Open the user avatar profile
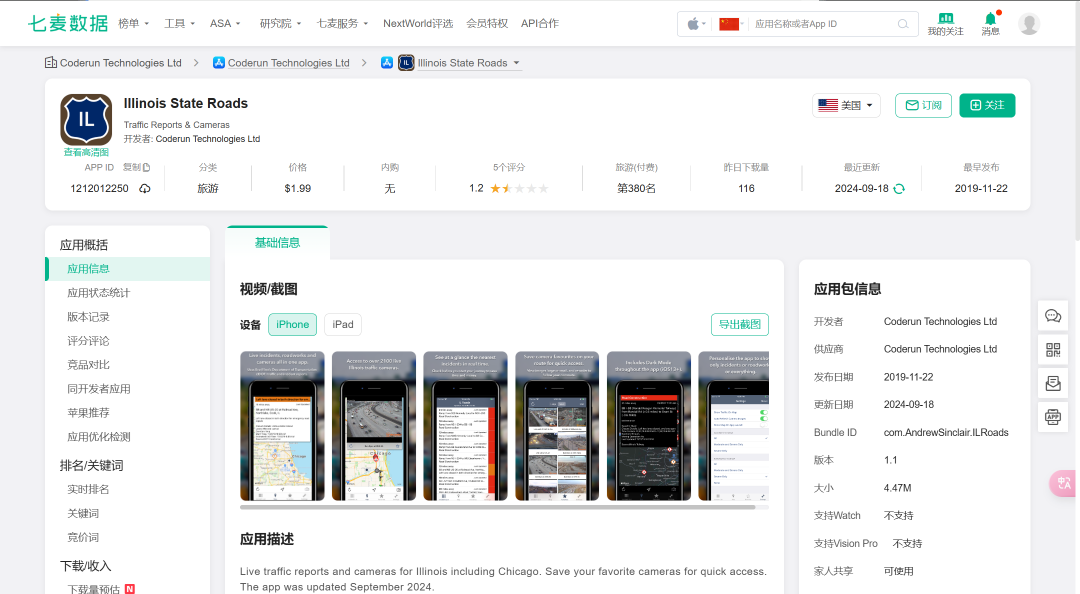Image resolution: width=1080 pixels, height=594 pixels. 1029,24
